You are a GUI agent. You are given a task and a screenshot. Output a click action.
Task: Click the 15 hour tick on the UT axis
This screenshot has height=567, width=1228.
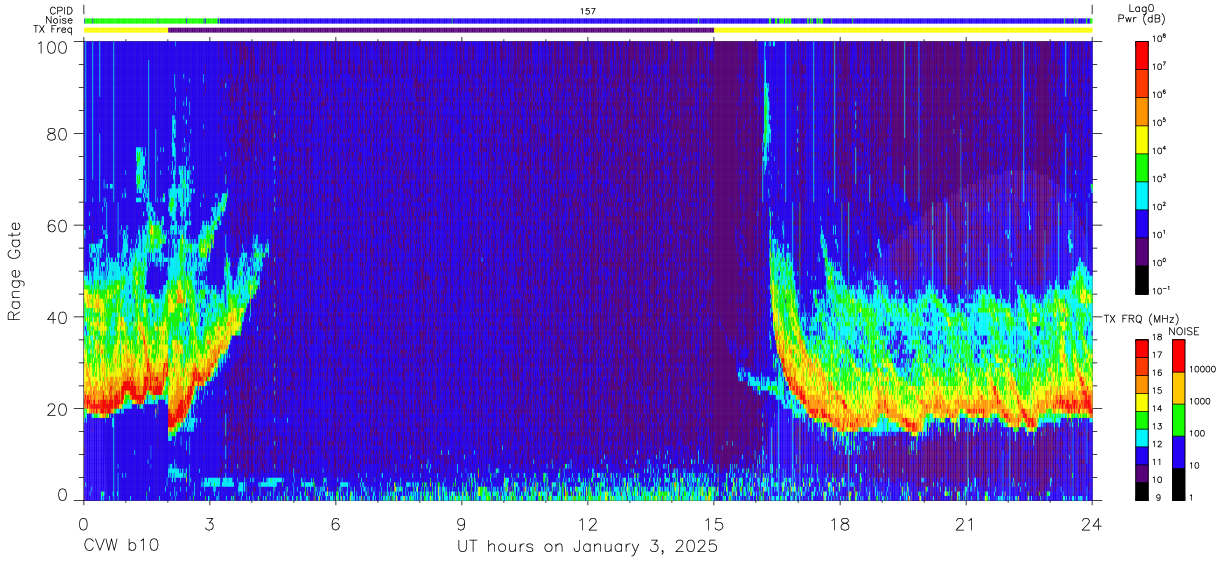coord(714,524)
